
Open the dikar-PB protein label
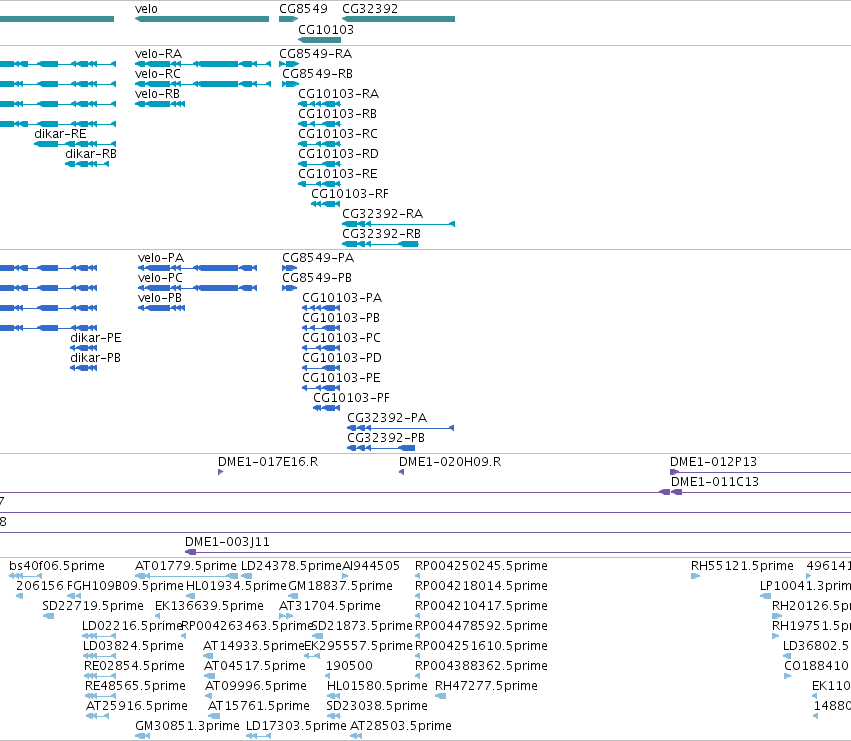[x=95, y=358]
